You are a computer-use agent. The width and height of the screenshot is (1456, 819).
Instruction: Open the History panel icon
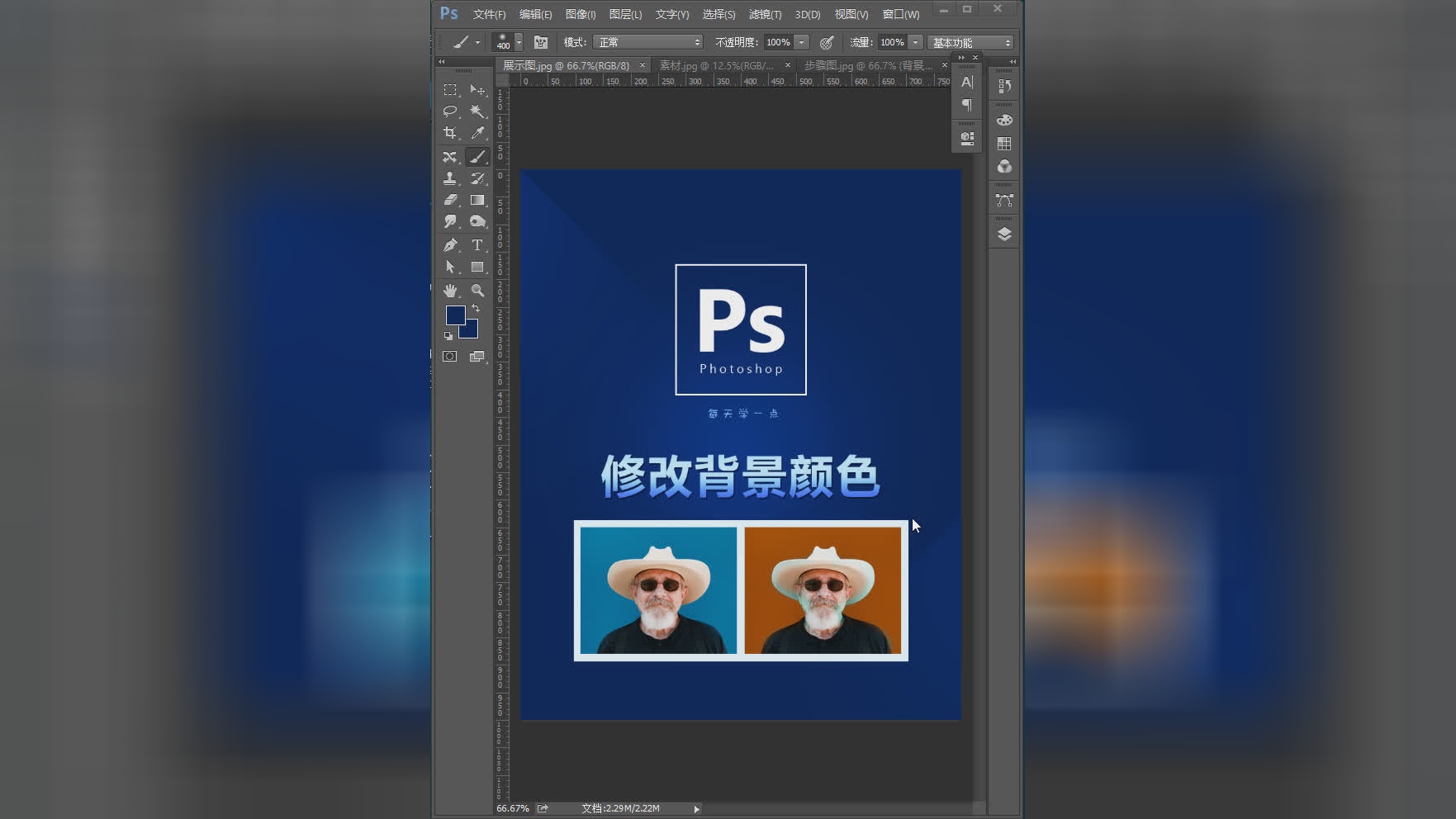(1004, 85)
